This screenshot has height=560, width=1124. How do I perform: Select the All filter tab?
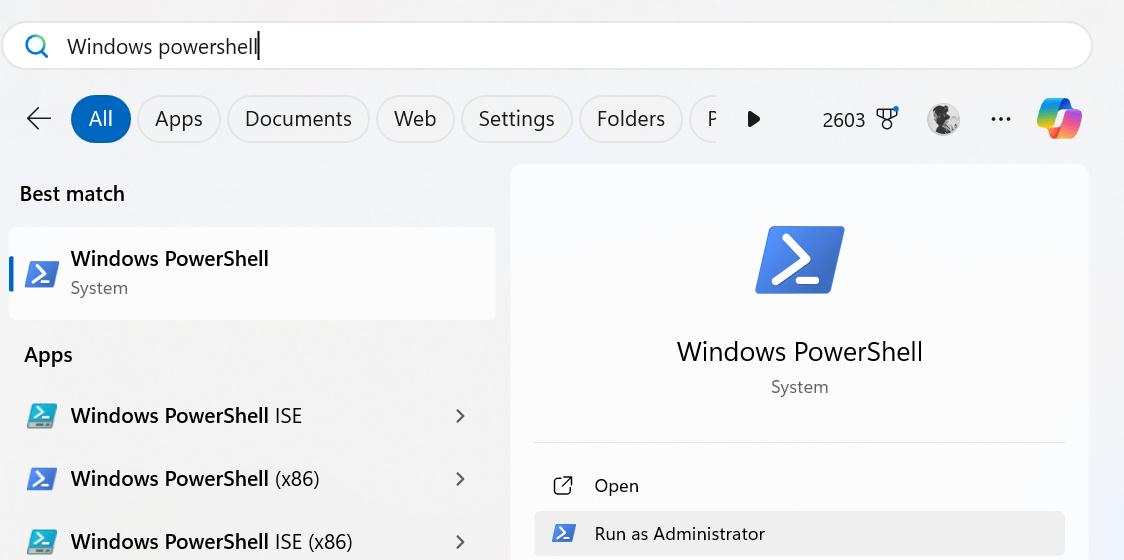point(101,119)
